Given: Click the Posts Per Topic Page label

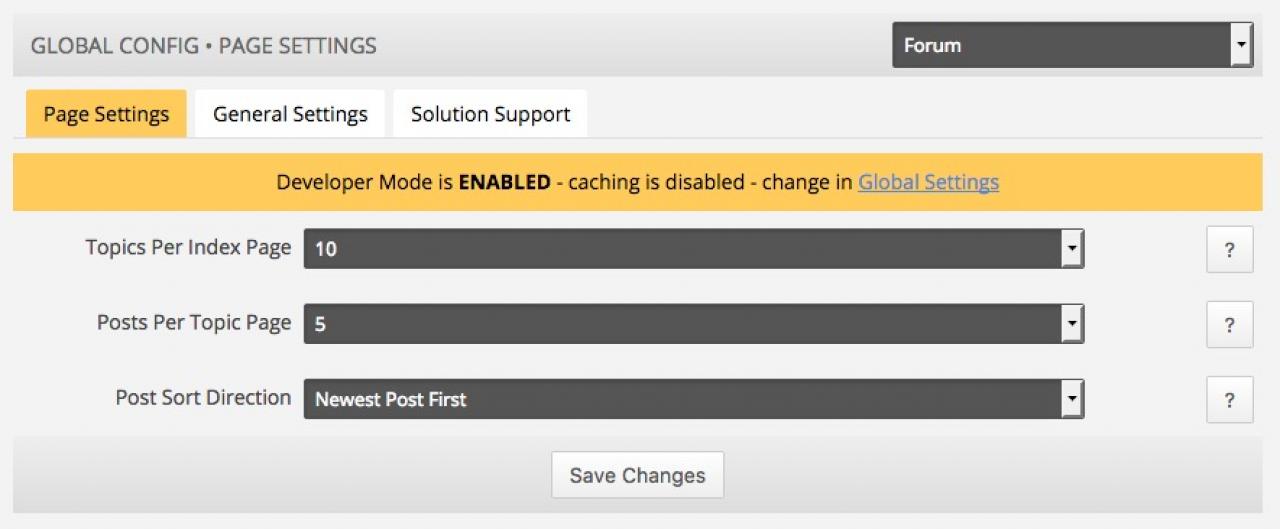Looking at the screenshot, I should (194, 323).
